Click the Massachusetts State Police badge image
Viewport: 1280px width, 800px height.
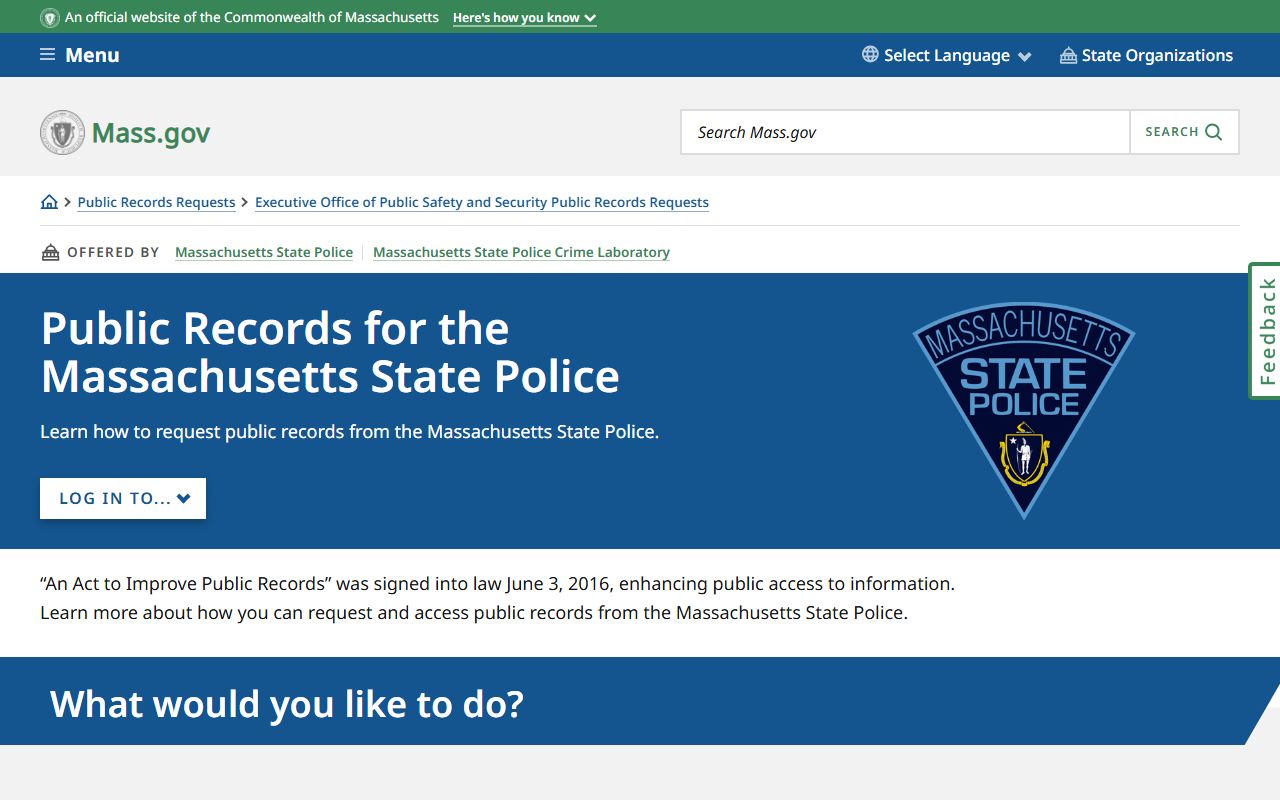tap(1024, 410)
